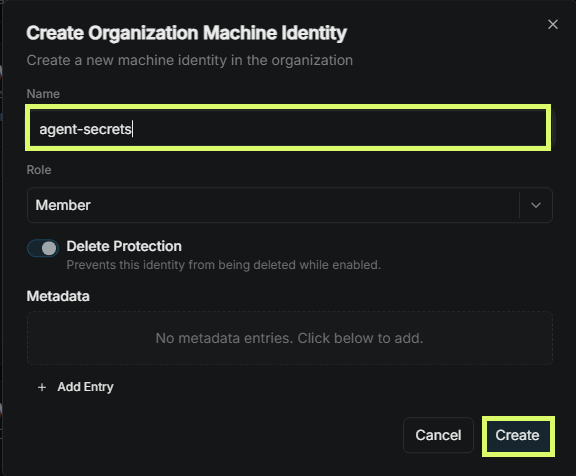This screenshot has width=576, height=476.
Task: Click the Delete Protection label
Action: coord(124,246)
